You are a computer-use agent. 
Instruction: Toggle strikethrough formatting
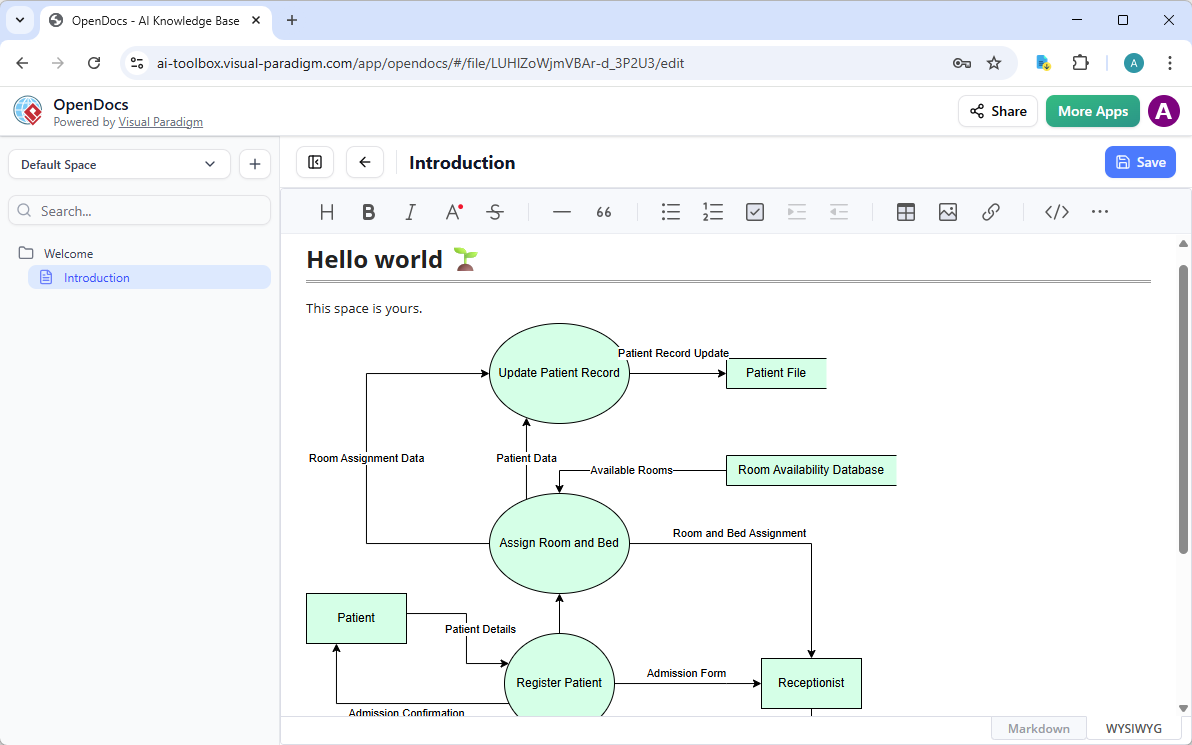click(x=495, y=211)
